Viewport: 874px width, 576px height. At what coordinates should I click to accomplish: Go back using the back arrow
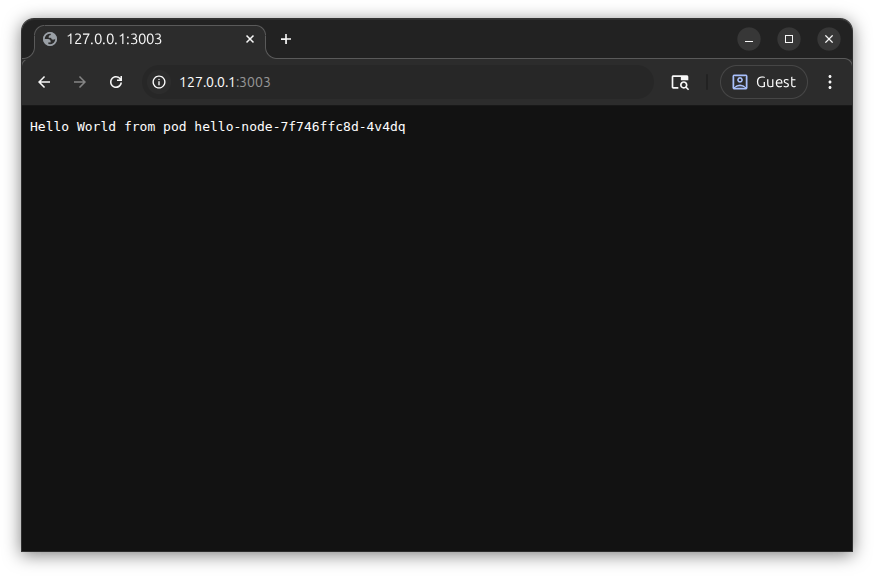click(44, 82)
